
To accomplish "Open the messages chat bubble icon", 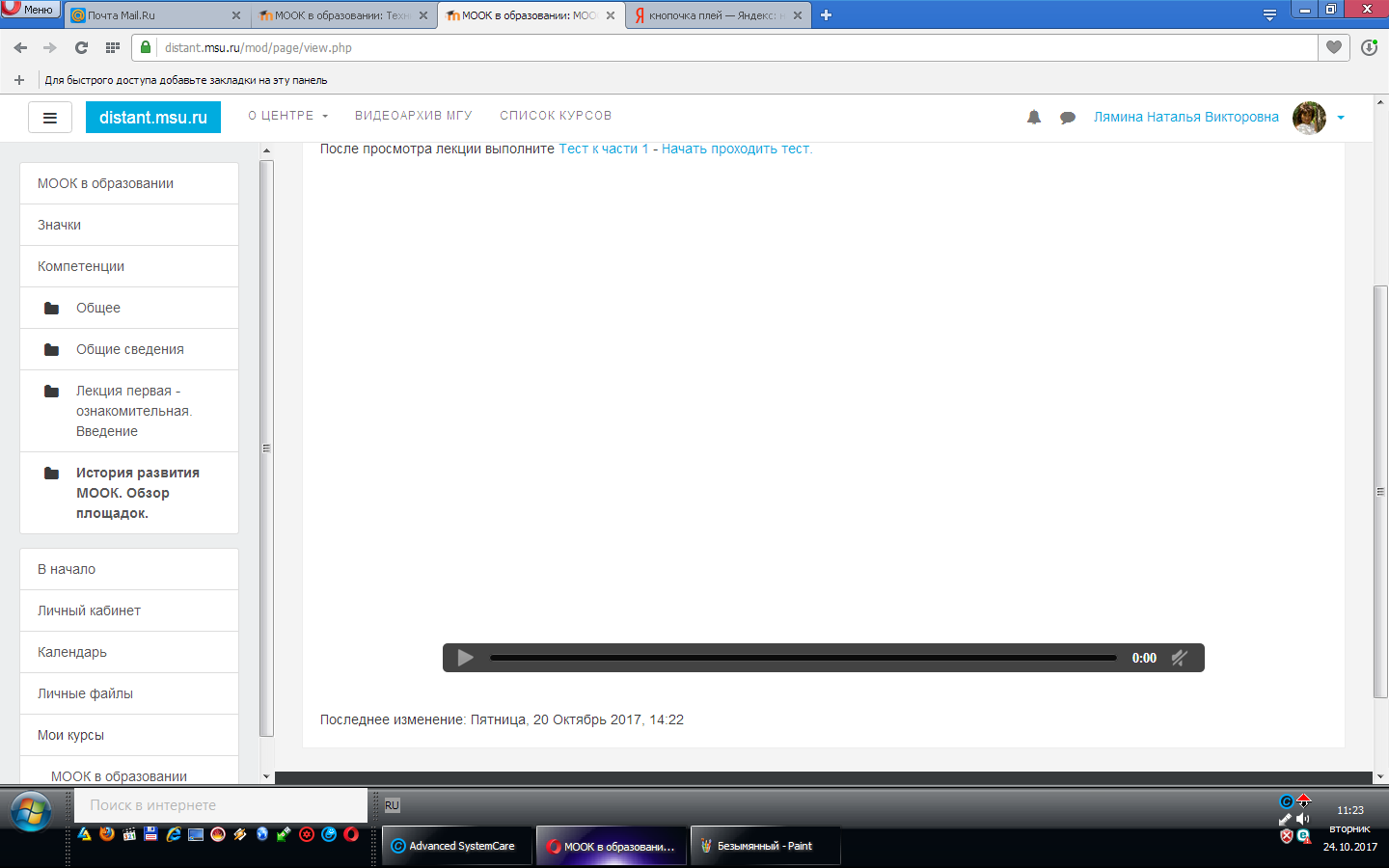I will coord(1068,118).
